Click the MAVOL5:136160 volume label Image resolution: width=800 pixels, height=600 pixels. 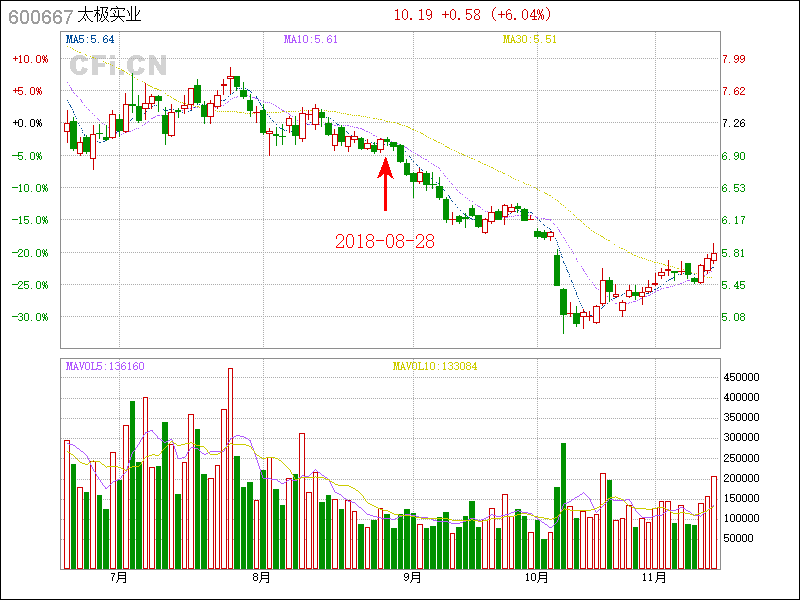click(105, 366)
